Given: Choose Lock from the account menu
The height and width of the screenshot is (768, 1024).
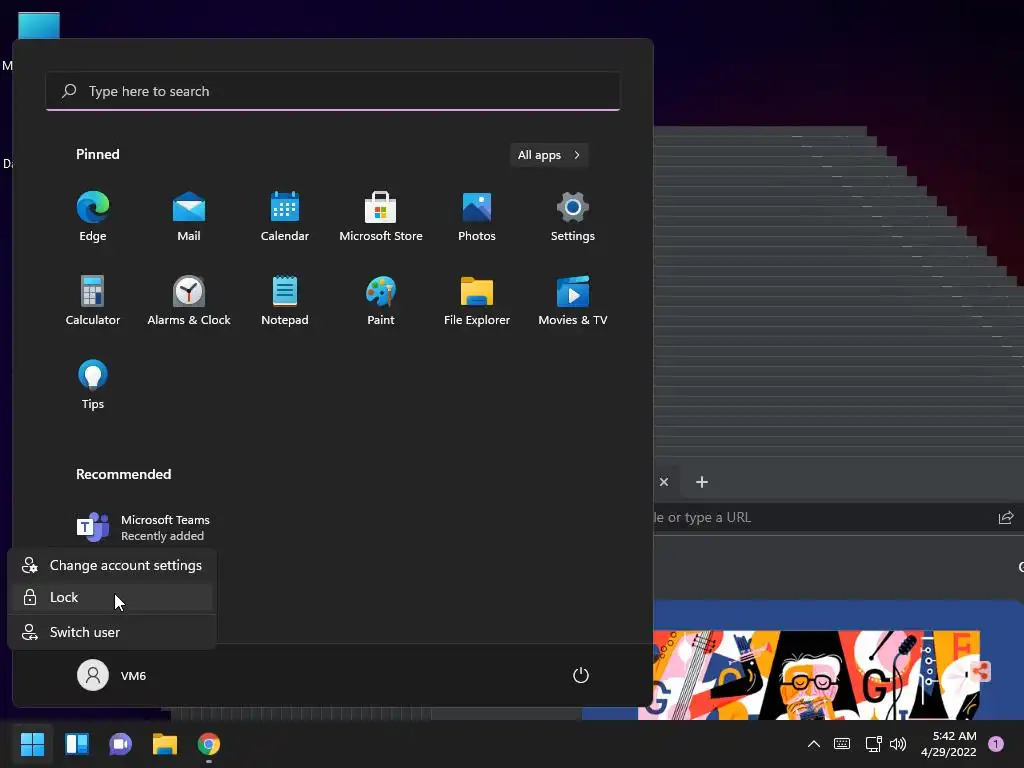Looking at the screenshot, I should click(112, 598).
